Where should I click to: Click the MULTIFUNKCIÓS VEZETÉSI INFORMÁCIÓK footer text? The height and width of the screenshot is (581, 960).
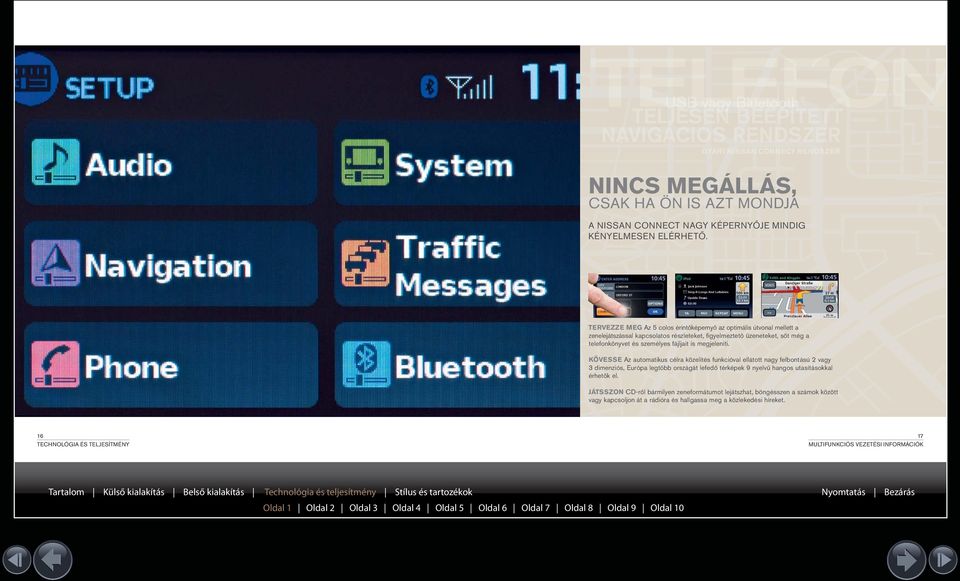click(866, 444)
